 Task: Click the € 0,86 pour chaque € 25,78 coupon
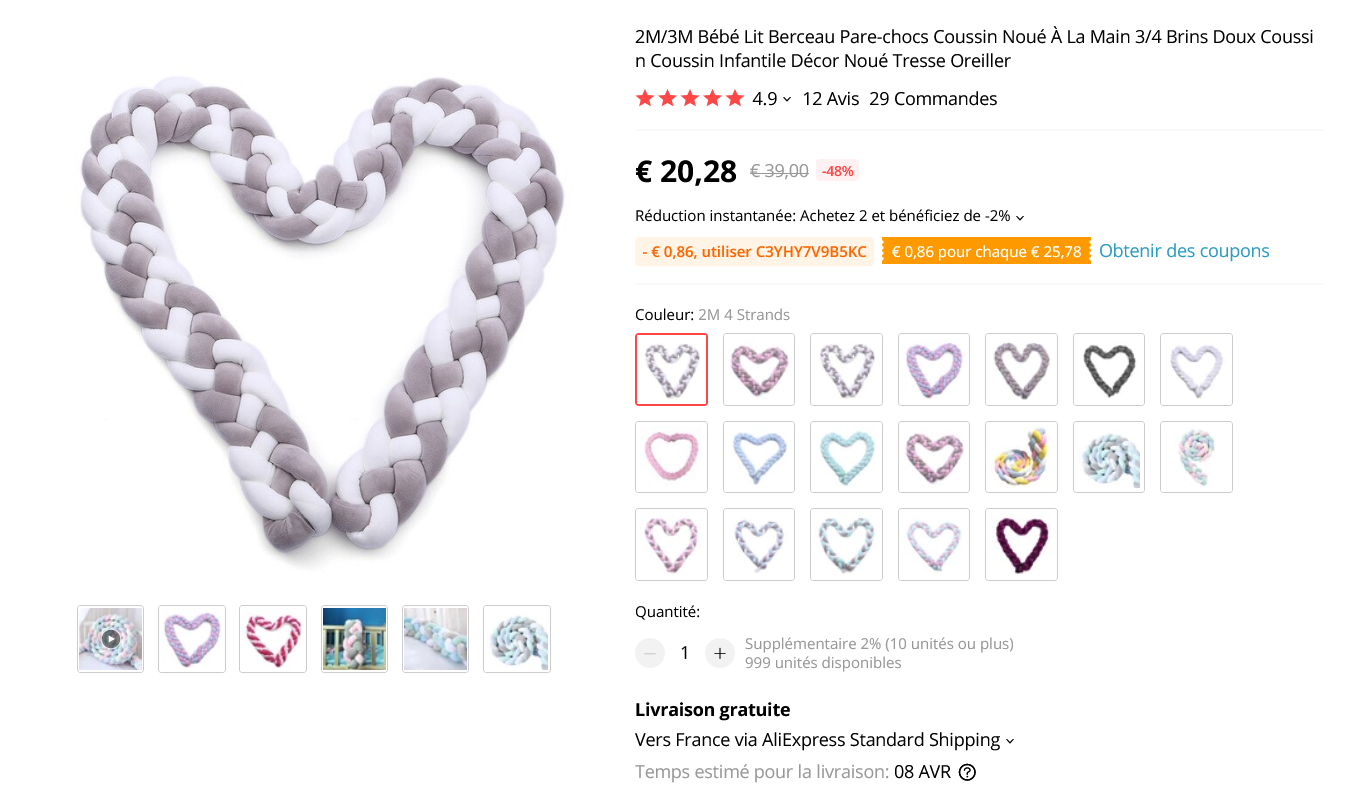click(986, 252)
